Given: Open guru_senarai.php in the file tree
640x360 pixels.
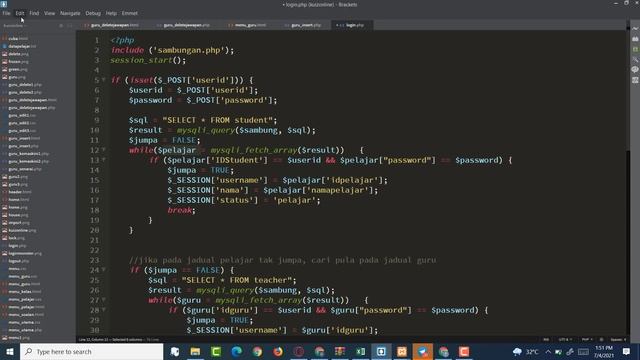Looking at the screenshot, I should (25, 169).
